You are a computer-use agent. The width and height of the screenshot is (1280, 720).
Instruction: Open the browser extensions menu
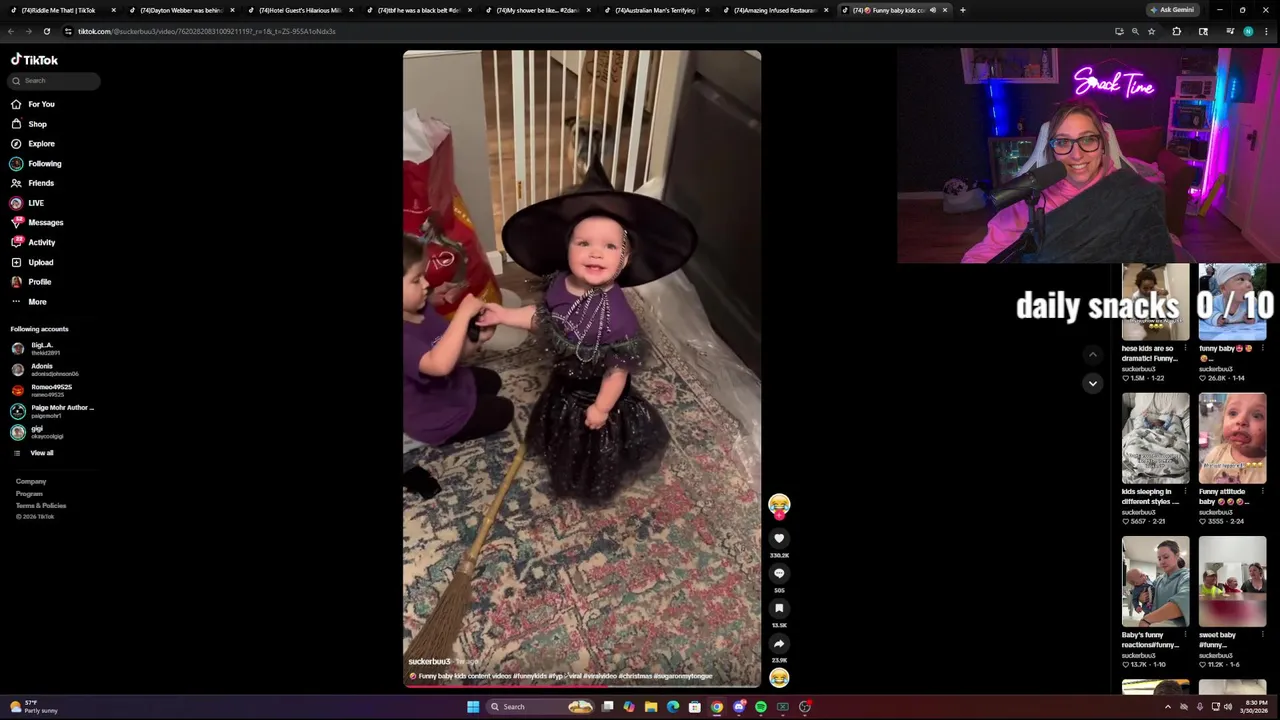click(x=1177, y=31)
